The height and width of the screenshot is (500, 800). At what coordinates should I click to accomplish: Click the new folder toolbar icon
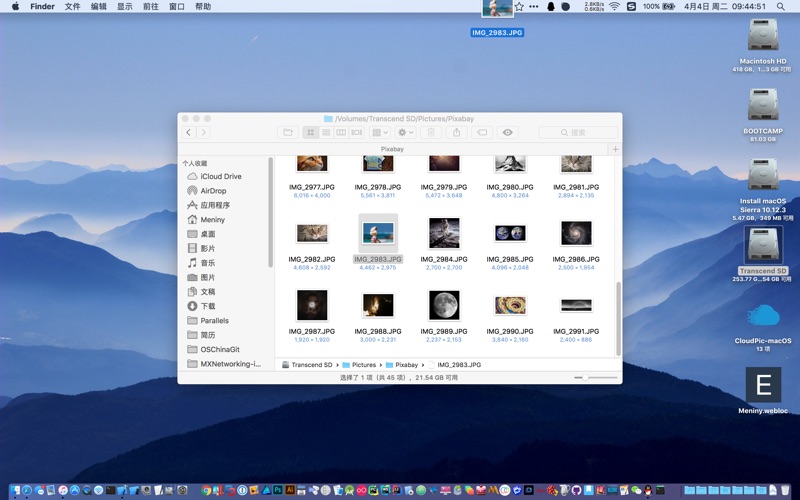288,133
